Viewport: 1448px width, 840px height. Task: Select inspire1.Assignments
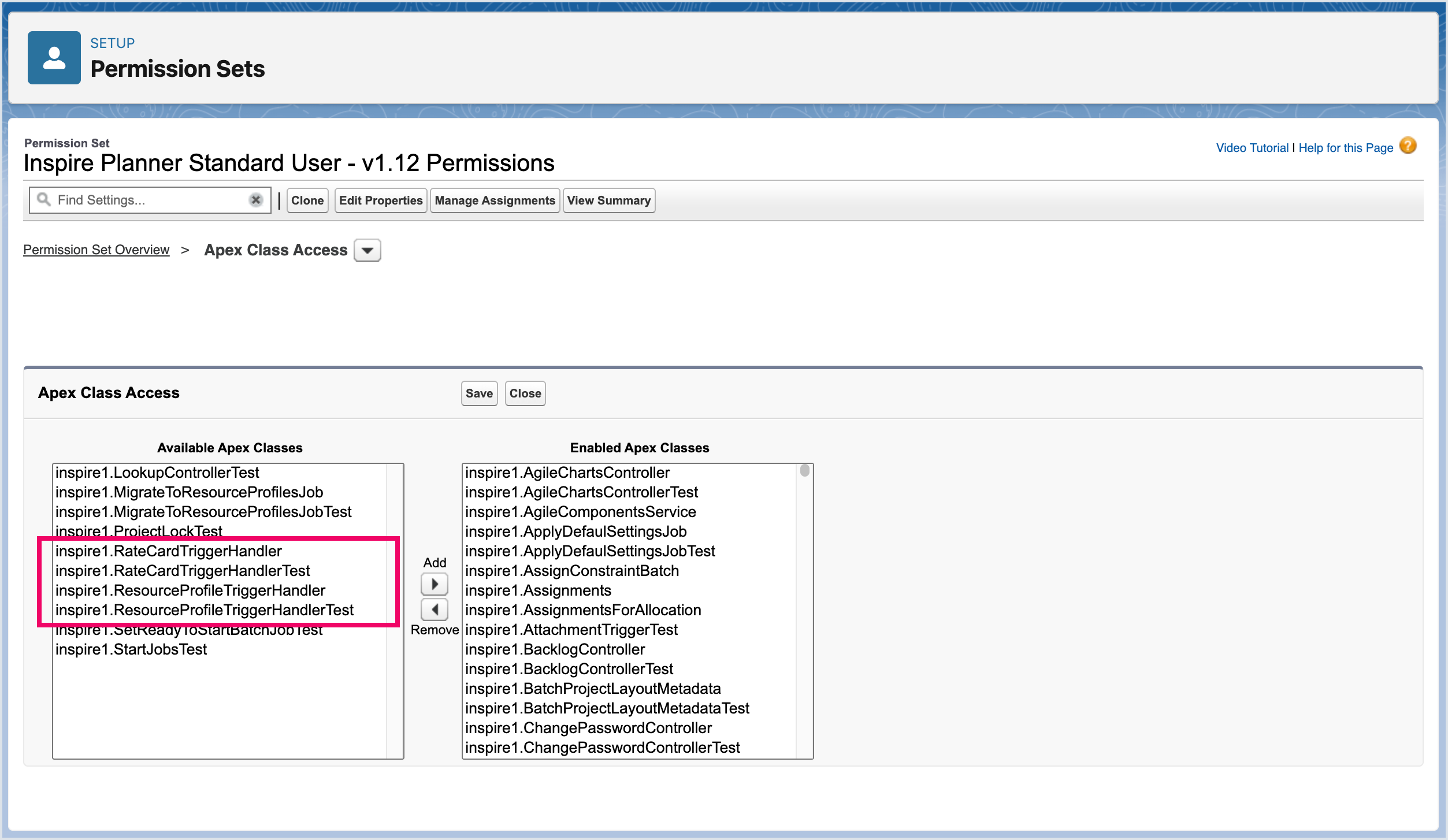pos(630,590)
